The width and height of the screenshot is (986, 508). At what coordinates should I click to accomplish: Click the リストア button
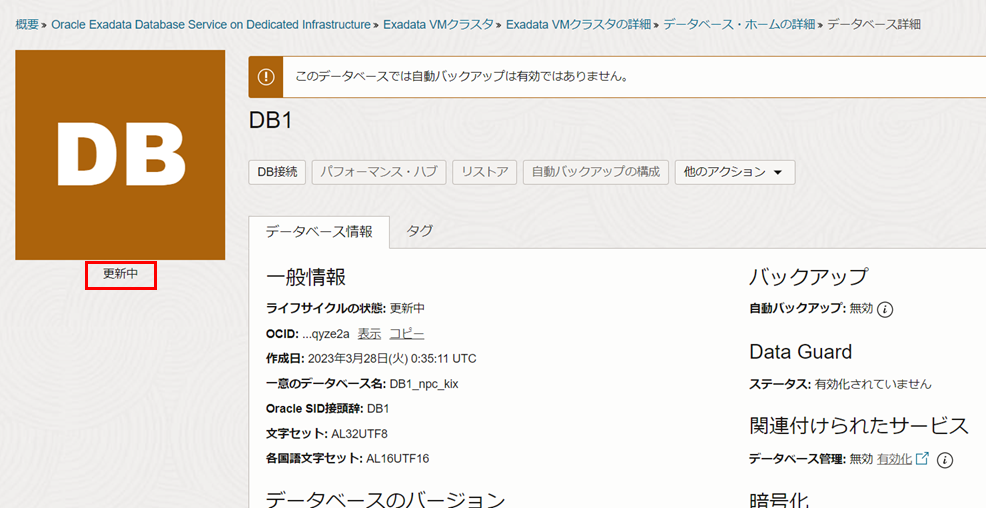(x=485, y=172)
